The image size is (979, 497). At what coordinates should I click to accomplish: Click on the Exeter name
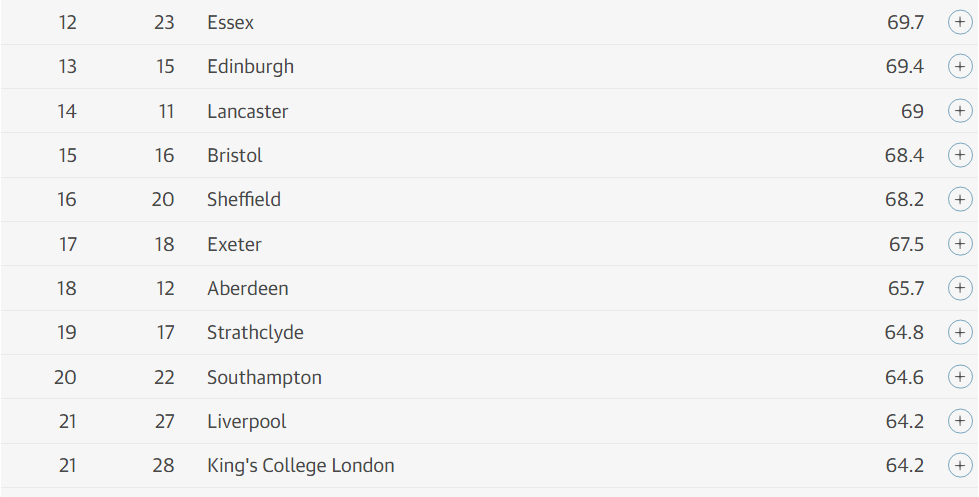coord(234,244)
